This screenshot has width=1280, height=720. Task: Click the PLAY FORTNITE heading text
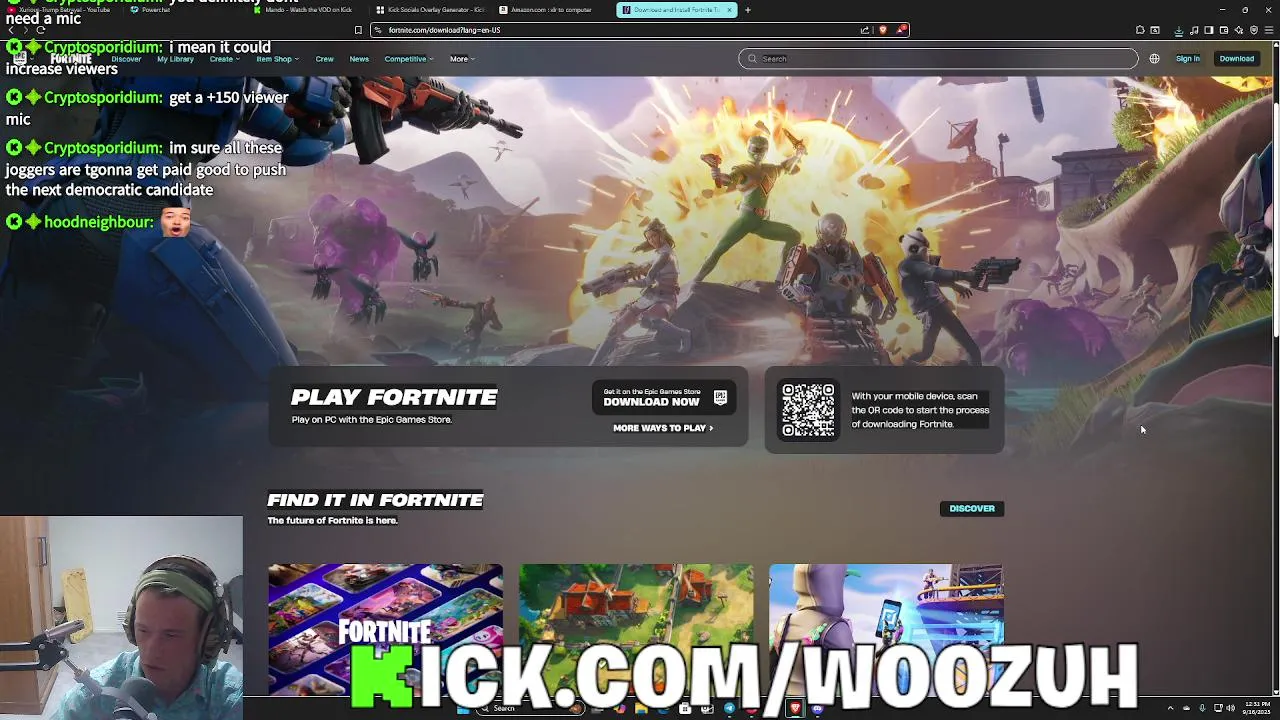pyautogui.click(x=394, y=398)
